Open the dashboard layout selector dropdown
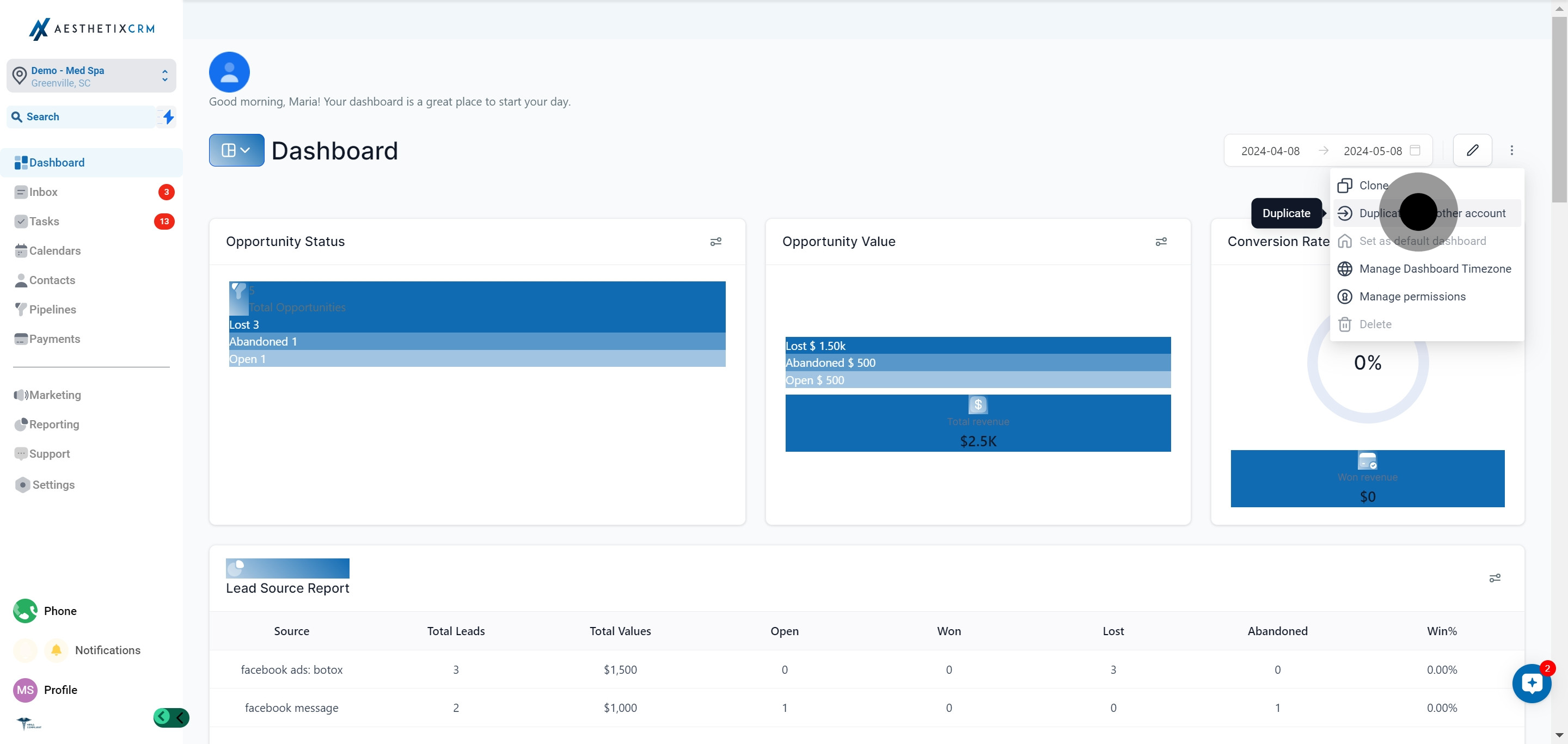Viewport: 1568px width, 744px height. tap(236, 150)
